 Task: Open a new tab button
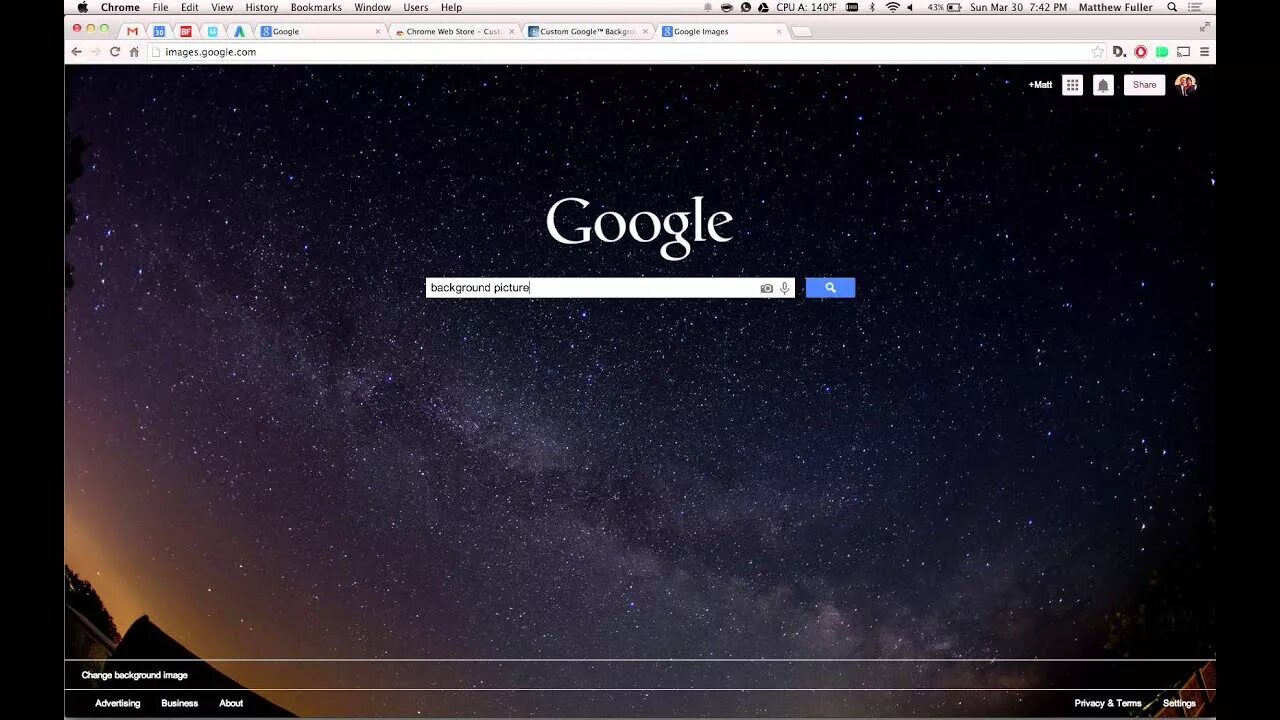[x=802, y=32]
